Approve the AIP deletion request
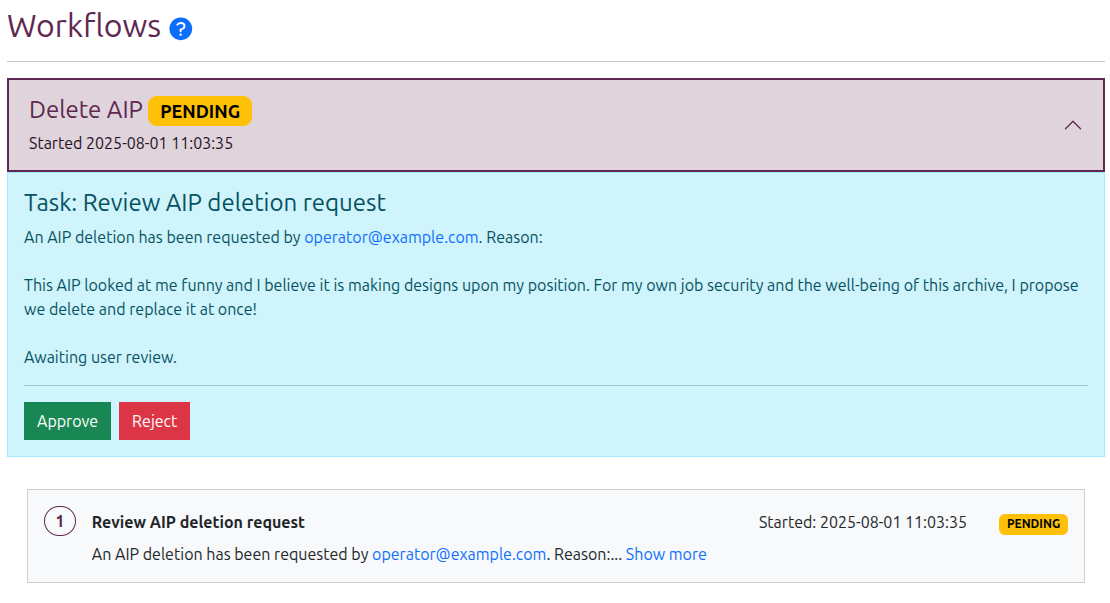 coord(67,421)
